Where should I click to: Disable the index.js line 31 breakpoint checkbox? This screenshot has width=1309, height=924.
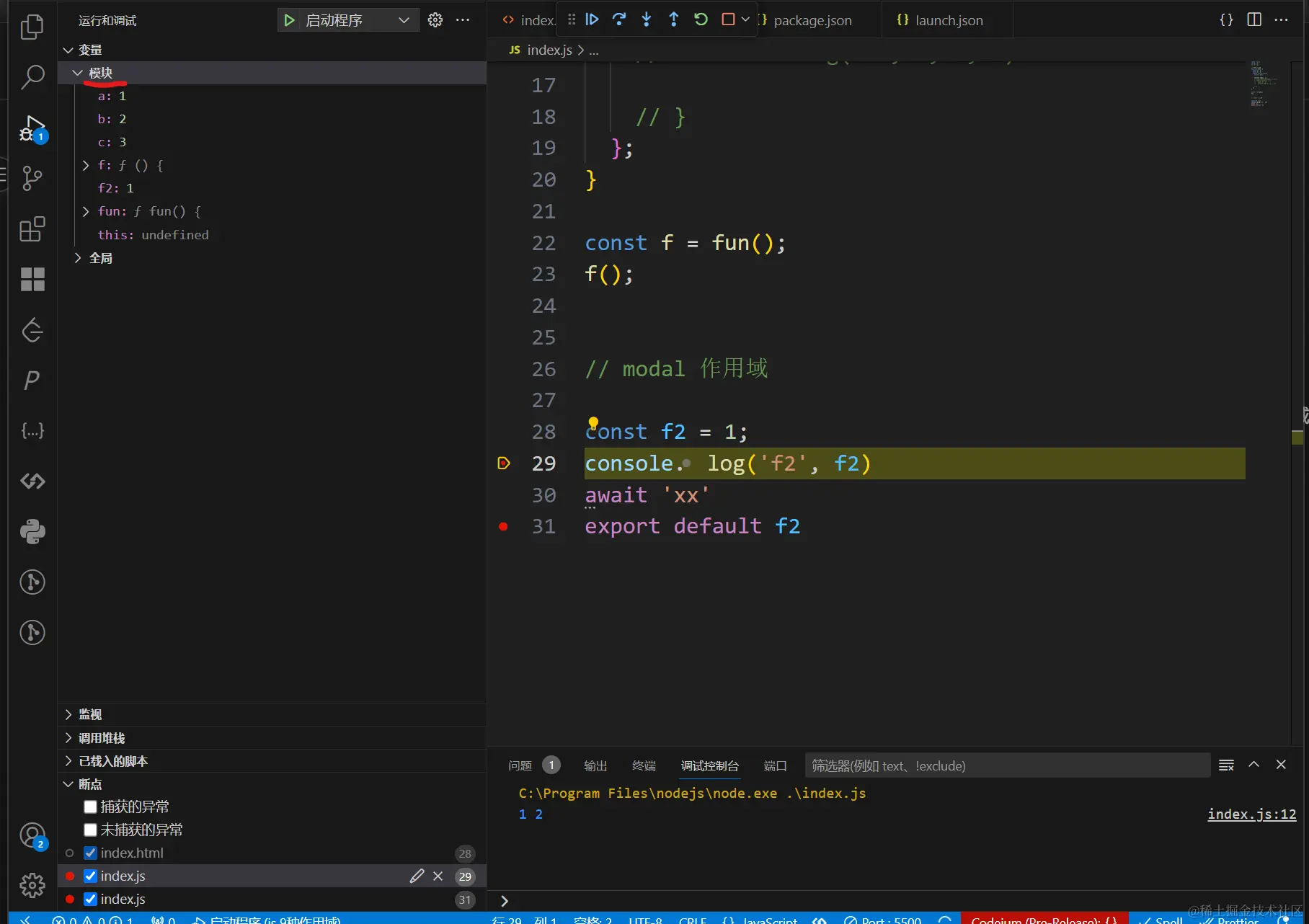point(90,899)
